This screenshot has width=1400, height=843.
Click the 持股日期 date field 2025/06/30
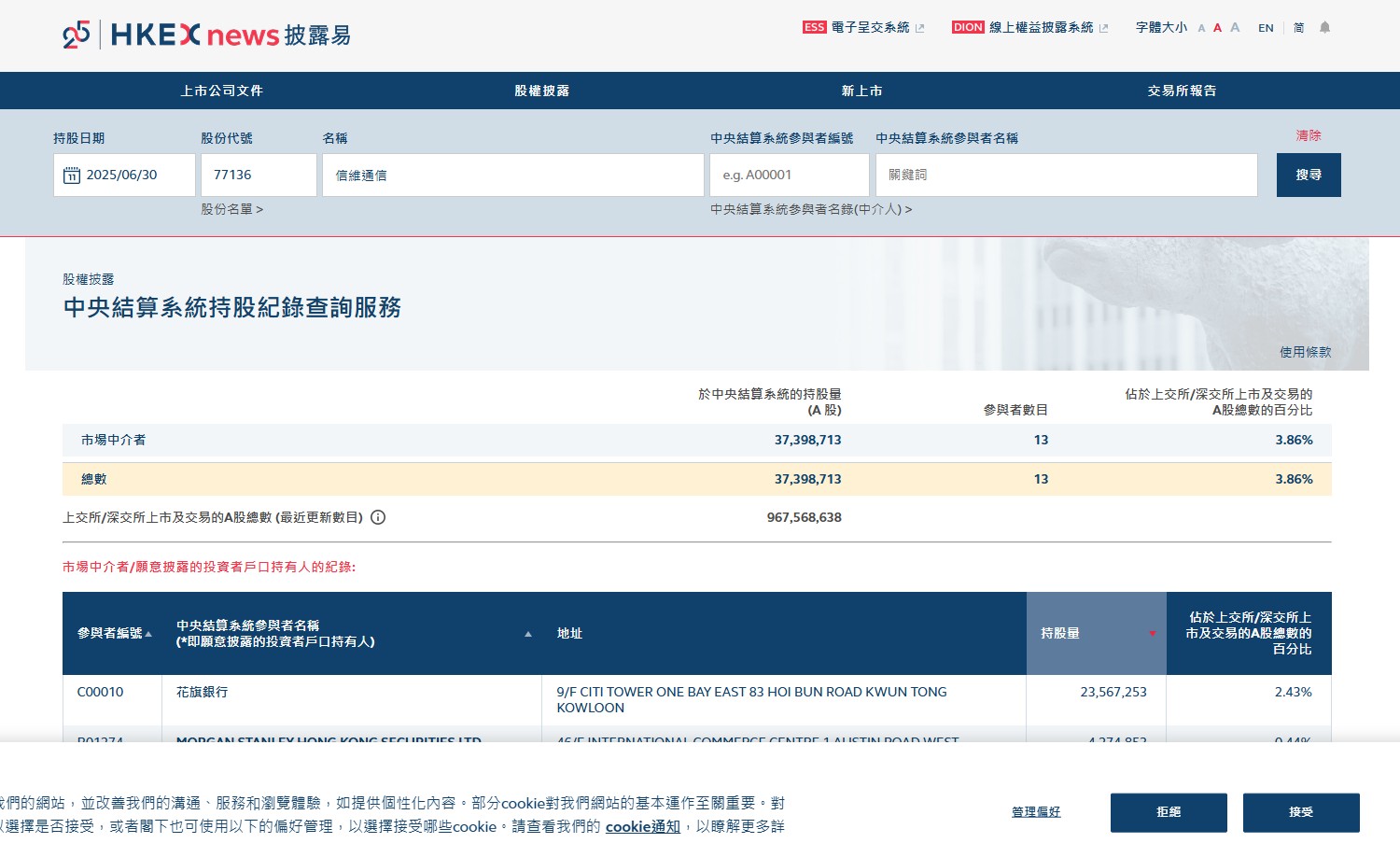[x=124, y=175]
